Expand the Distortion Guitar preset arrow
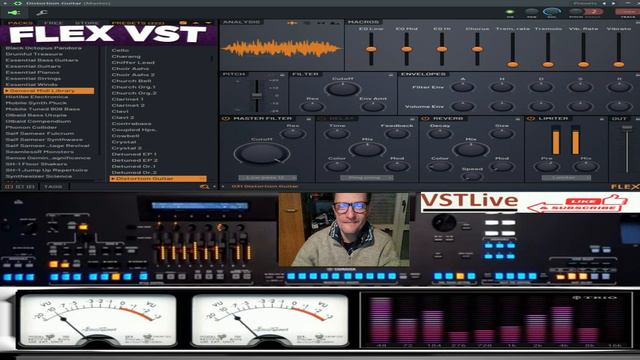Screen dimensions: 640x360 point(113,179)
